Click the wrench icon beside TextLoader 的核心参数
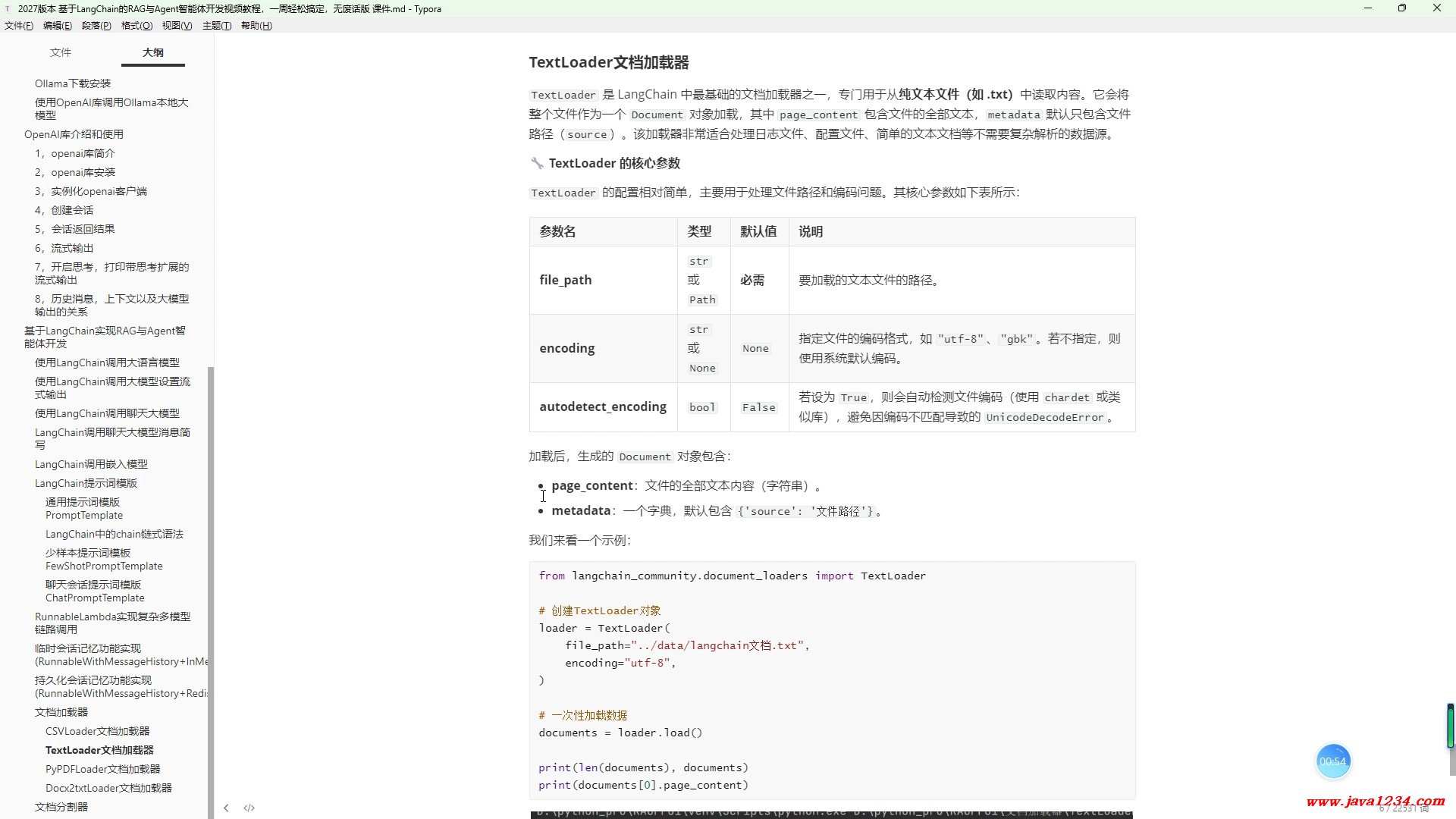The image size is (1456, 819). 537,163
